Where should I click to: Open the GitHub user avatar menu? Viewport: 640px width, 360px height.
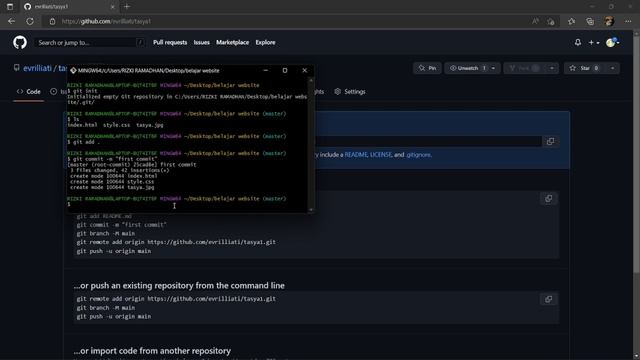coord(612,42)
